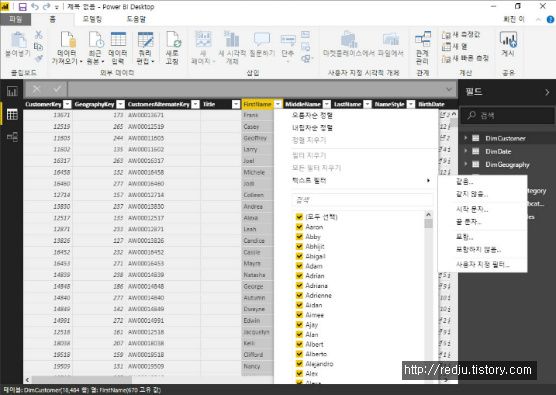Expand the DimCustomer table
Image resolution: width=556 pixels, height=395 pixels.
click(x=466, y=138)
